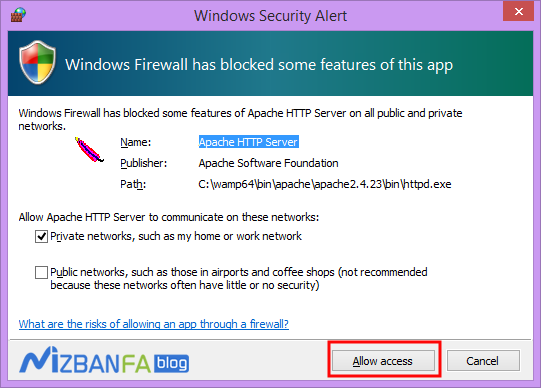Click the Name field label
The width and height of the screenshot is (541, 388).
(136, 142)
